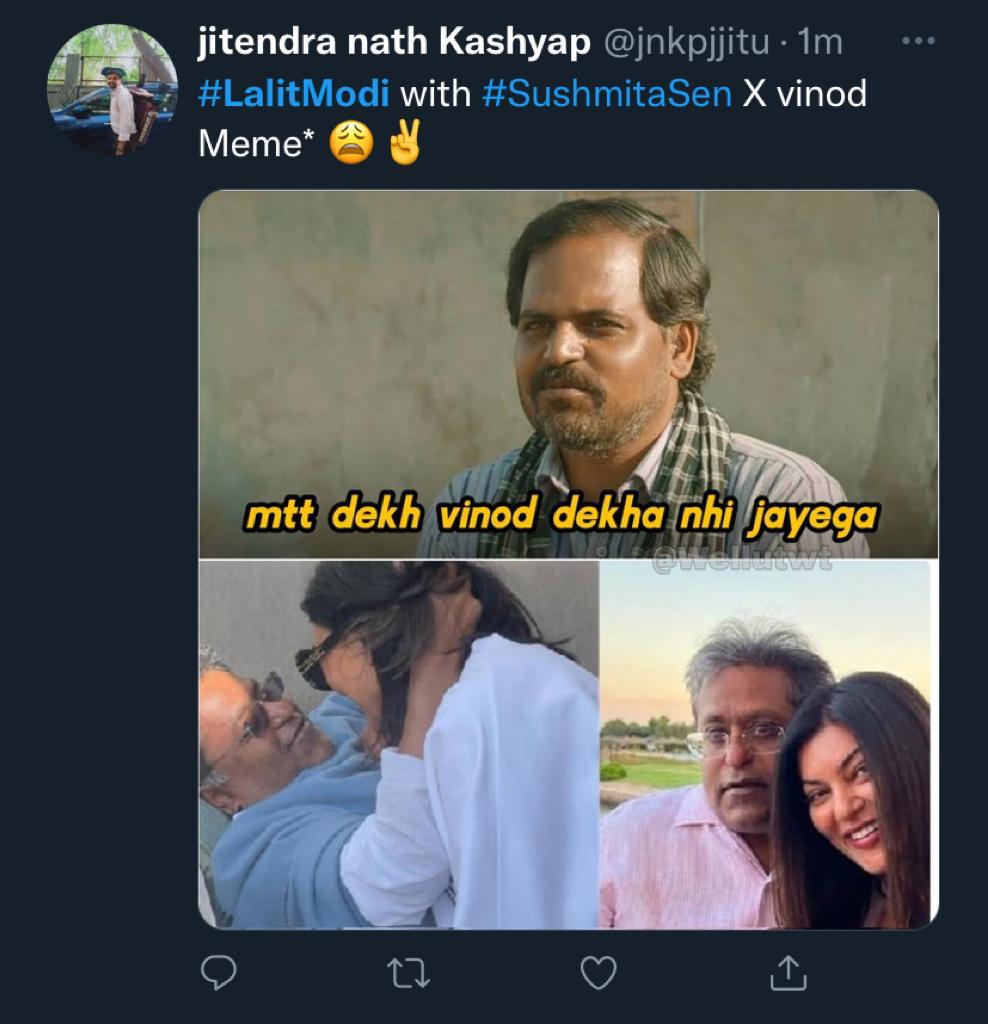Open the jitendra nath Kashyap profile name
Screen dimensions: 988x1024
coord(395,43)
